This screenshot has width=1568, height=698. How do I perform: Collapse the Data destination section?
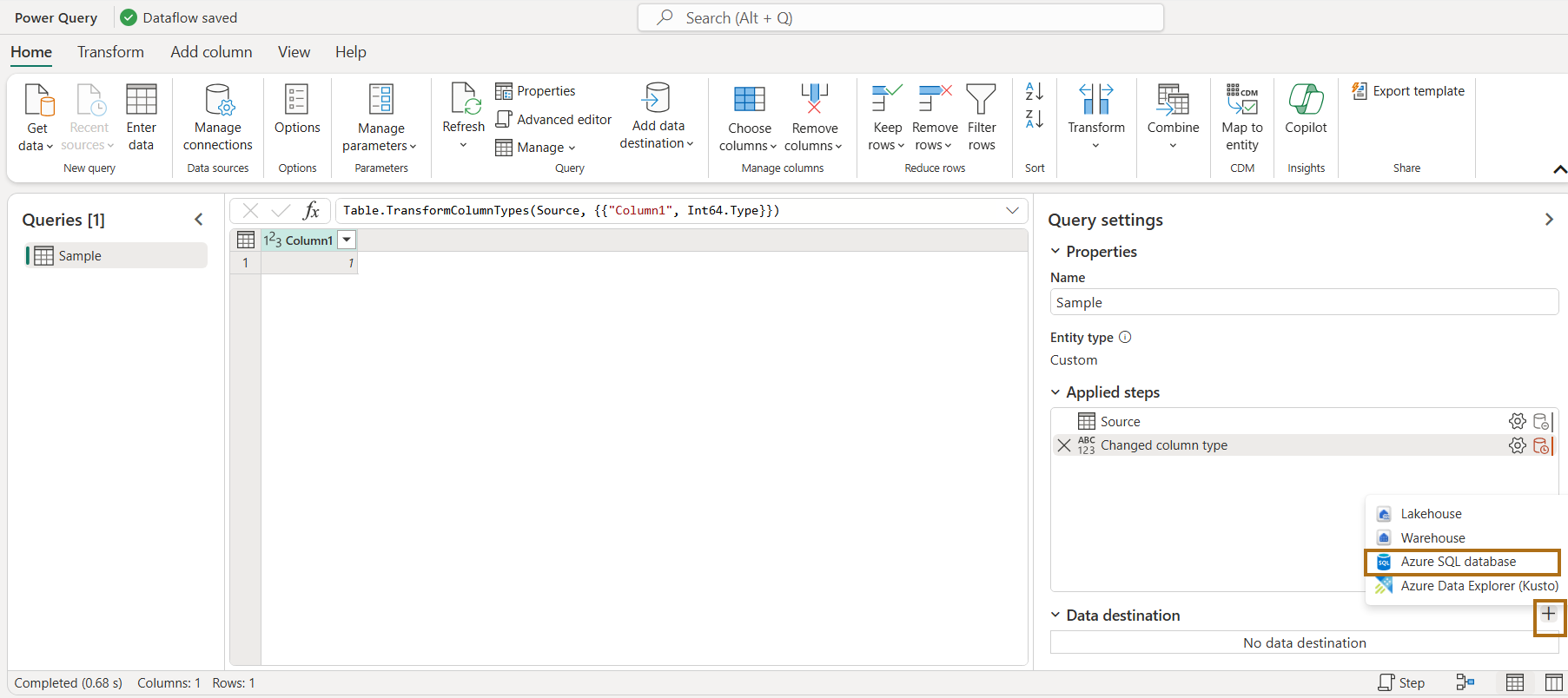point(1055,616)
